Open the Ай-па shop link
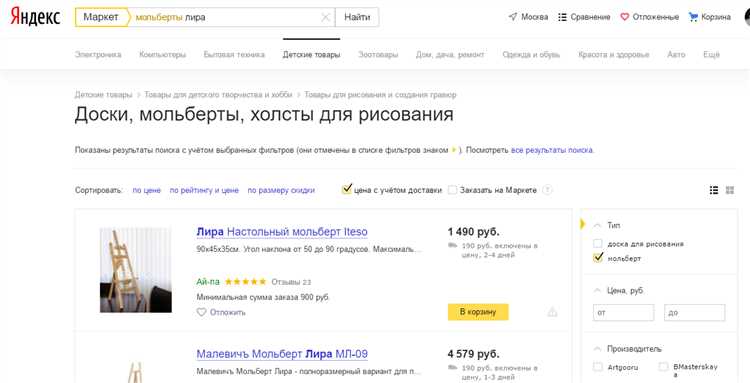 208,282
